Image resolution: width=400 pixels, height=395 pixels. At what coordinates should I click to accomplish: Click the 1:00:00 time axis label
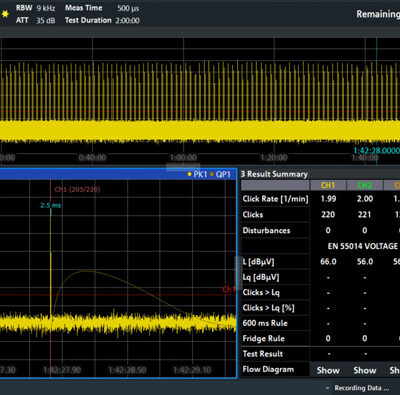tap(183, 158)
